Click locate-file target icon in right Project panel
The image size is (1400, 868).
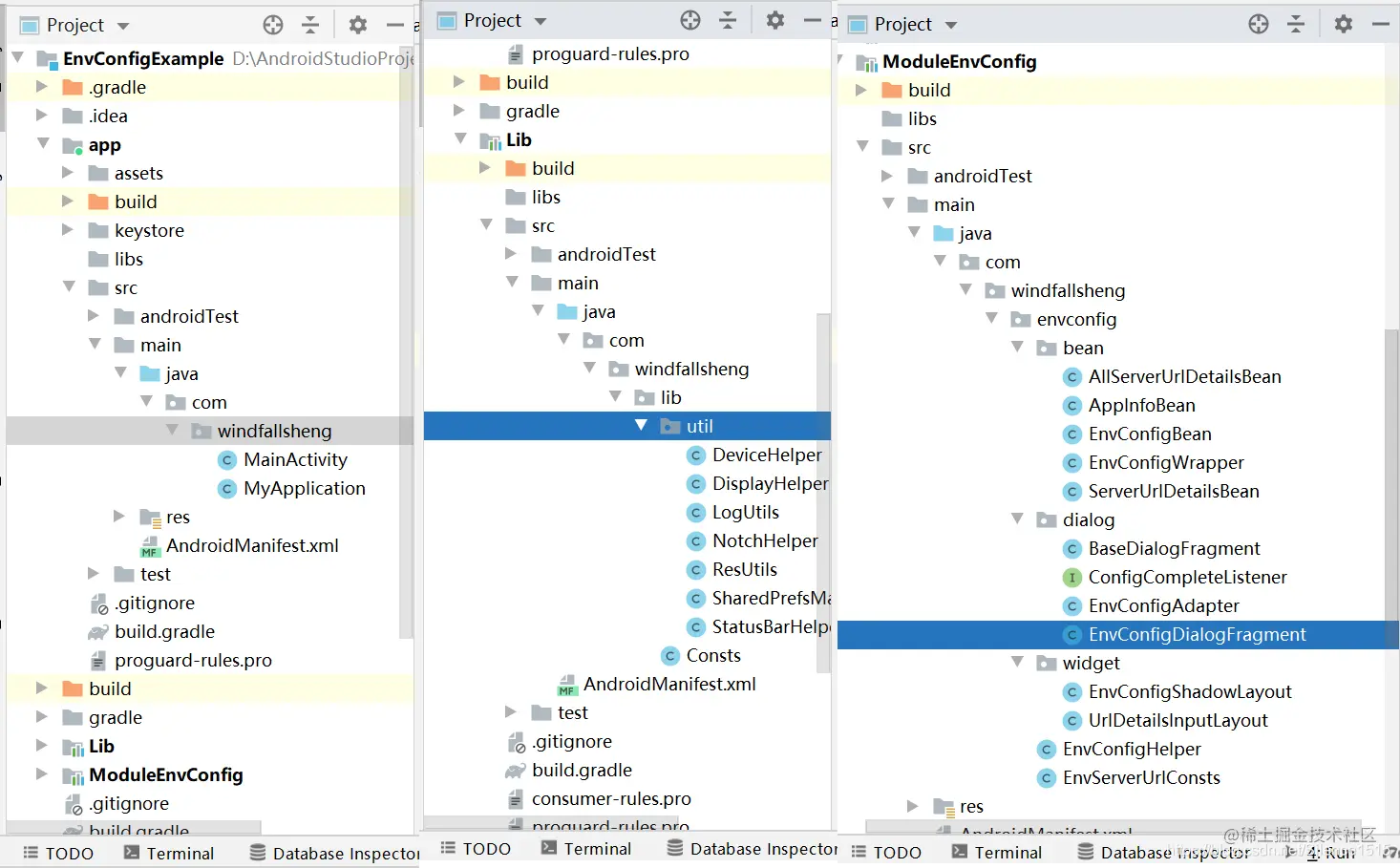(x=1259, y=24)
